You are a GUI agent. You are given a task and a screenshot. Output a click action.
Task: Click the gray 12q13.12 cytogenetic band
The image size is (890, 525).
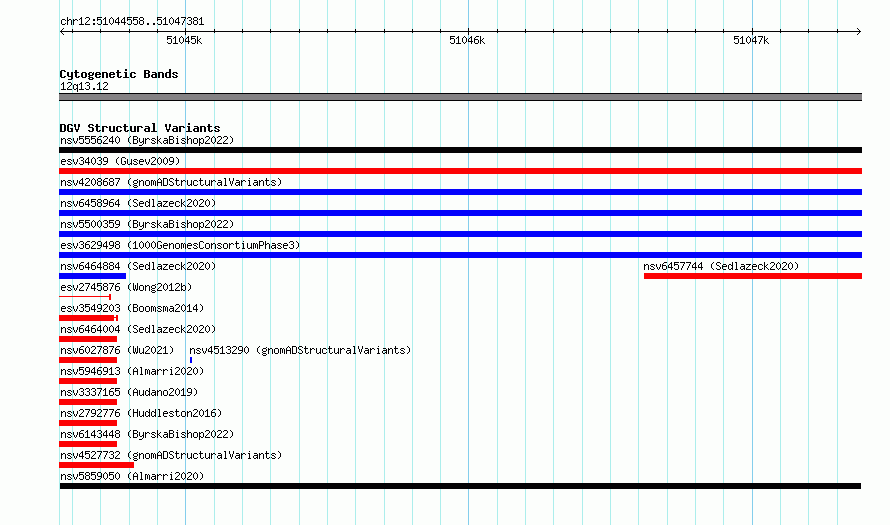pyautogui.click(x=460, y=97)
